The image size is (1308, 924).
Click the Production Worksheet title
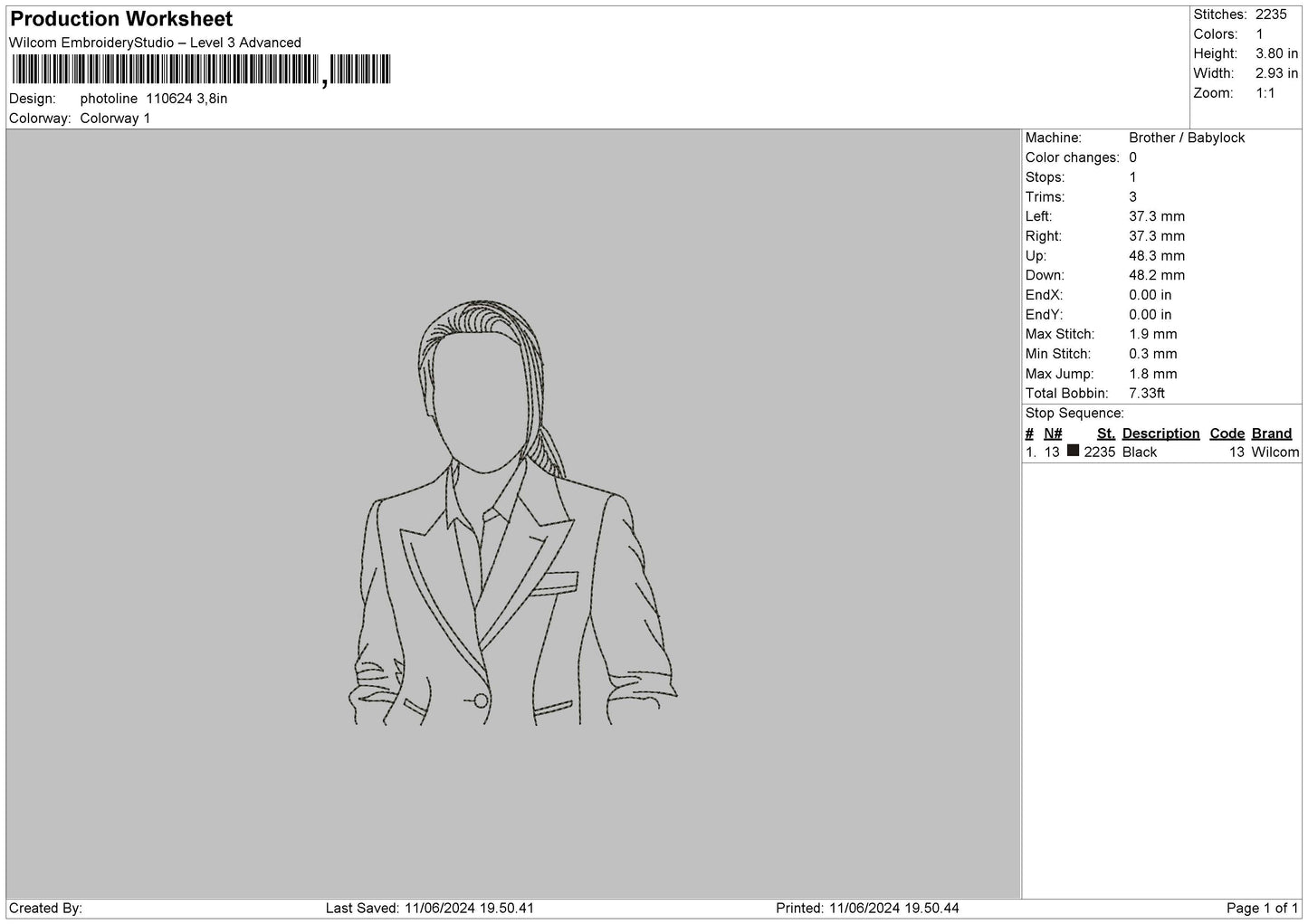click(x=121, y=19)
